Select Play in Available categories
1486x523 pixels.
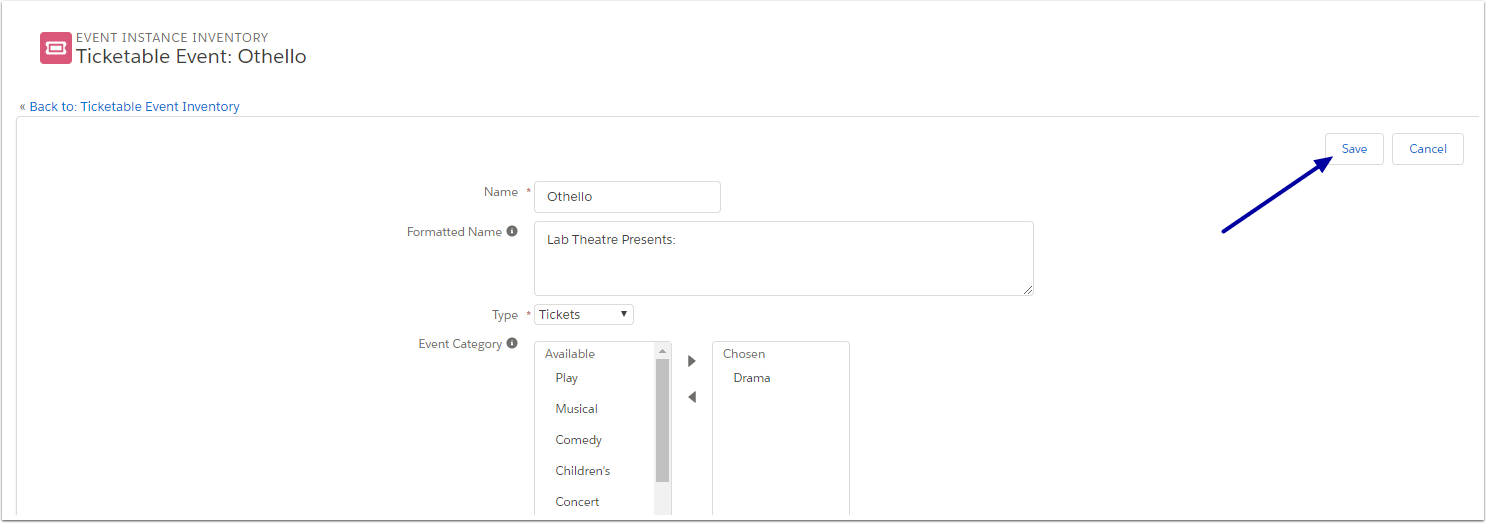click(x=566, y=378)
